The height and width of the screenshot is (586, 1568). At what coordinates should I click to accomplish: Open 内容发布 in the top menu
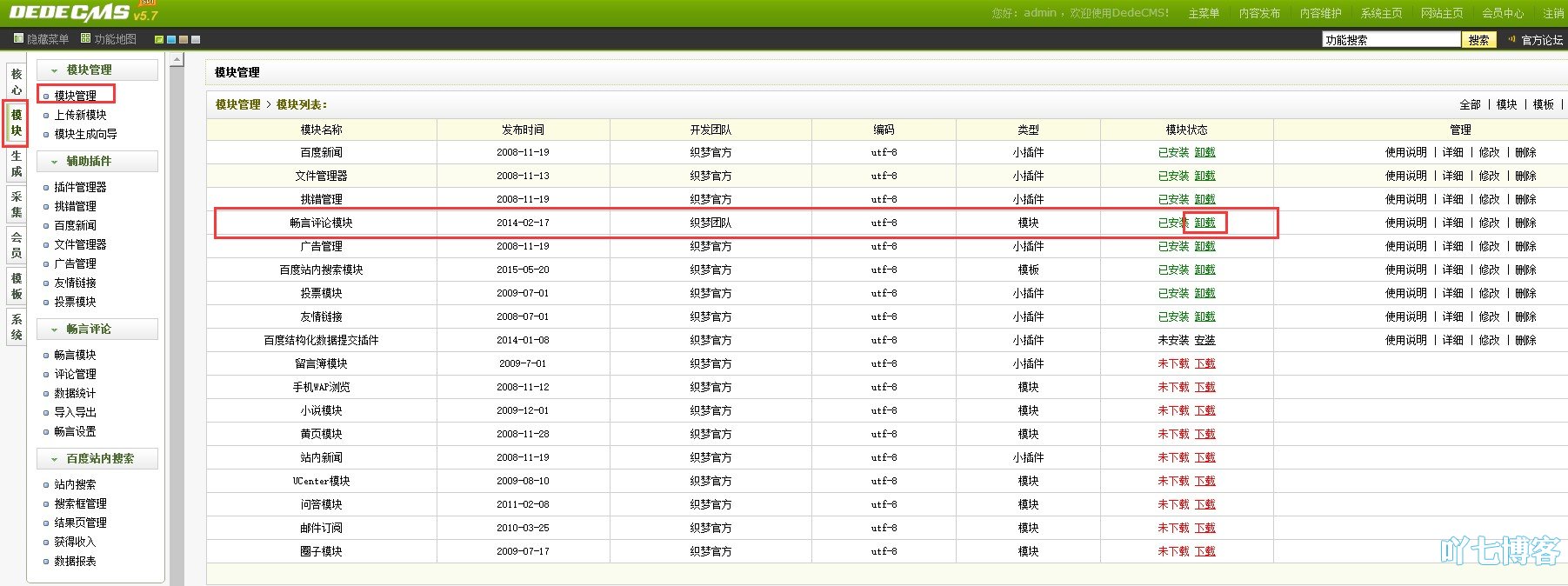[x=1259, y=13]
